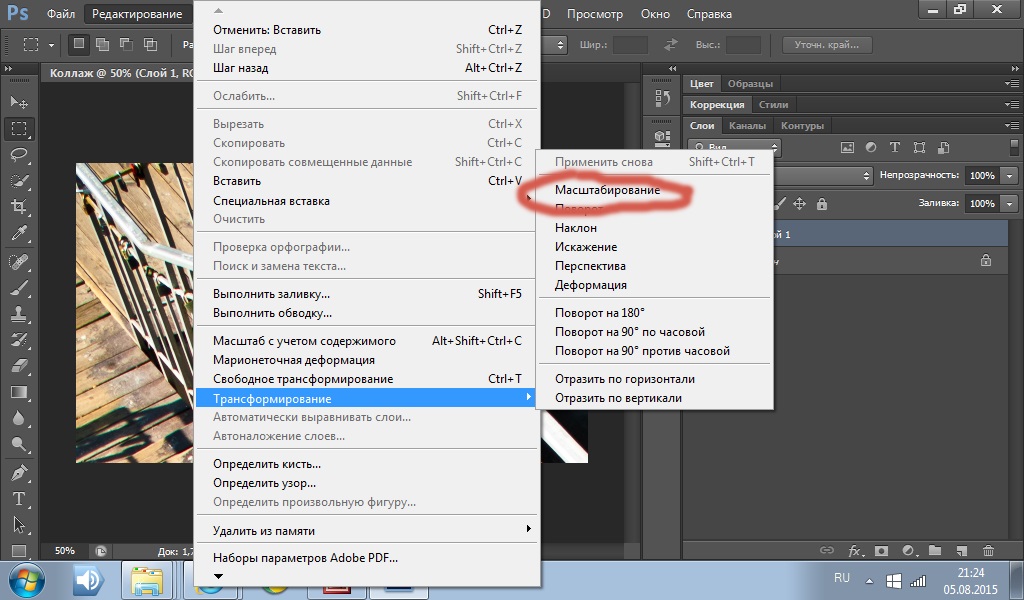
Task: Open the Opacity value dropdown
Action: (x=1010, y=176)
